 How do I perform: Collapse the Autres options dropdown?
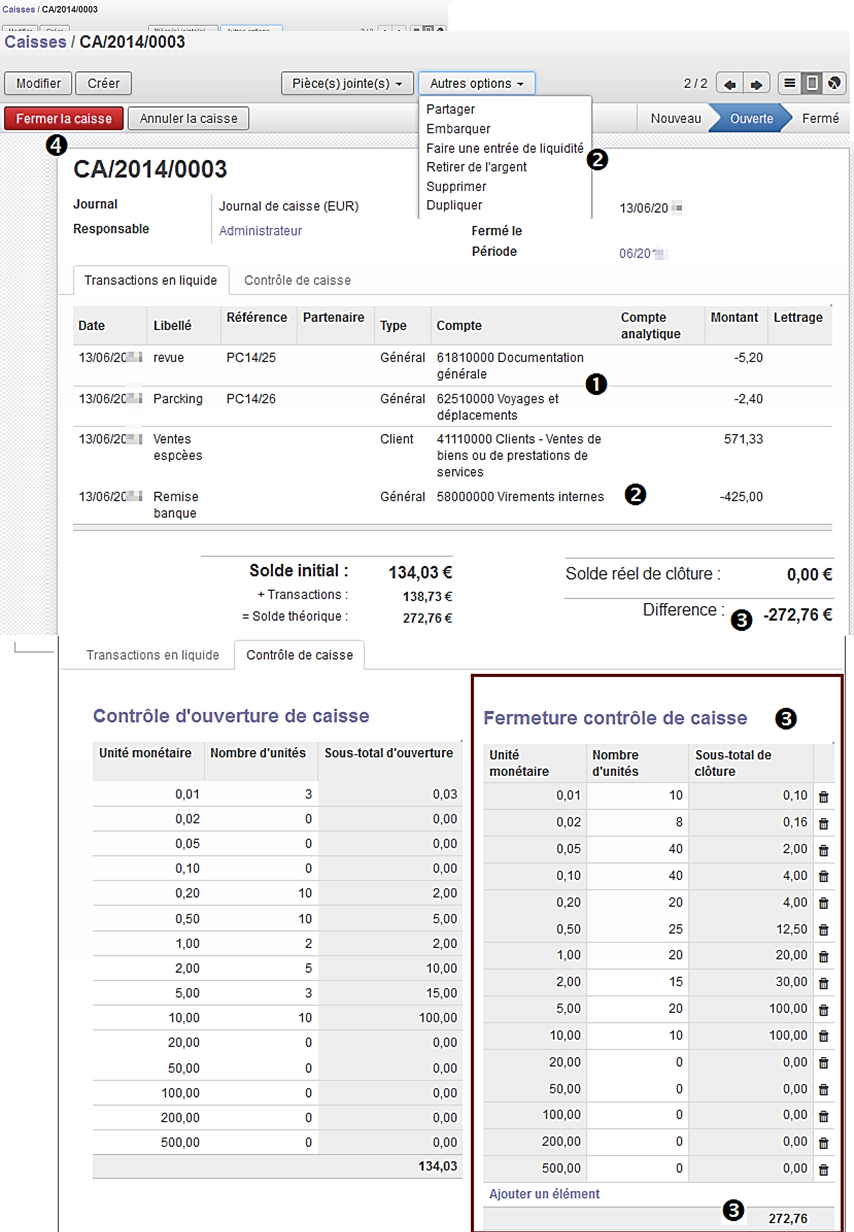[477, 84]
